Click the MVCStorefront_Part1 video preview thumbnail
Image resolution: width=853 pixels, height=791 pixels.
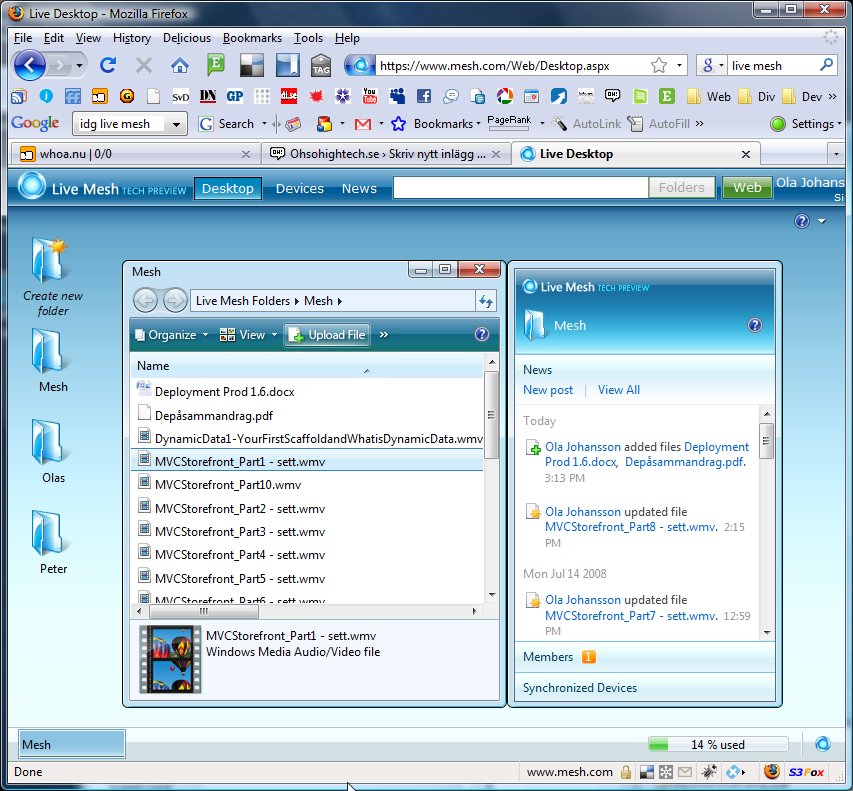point(170,659)
